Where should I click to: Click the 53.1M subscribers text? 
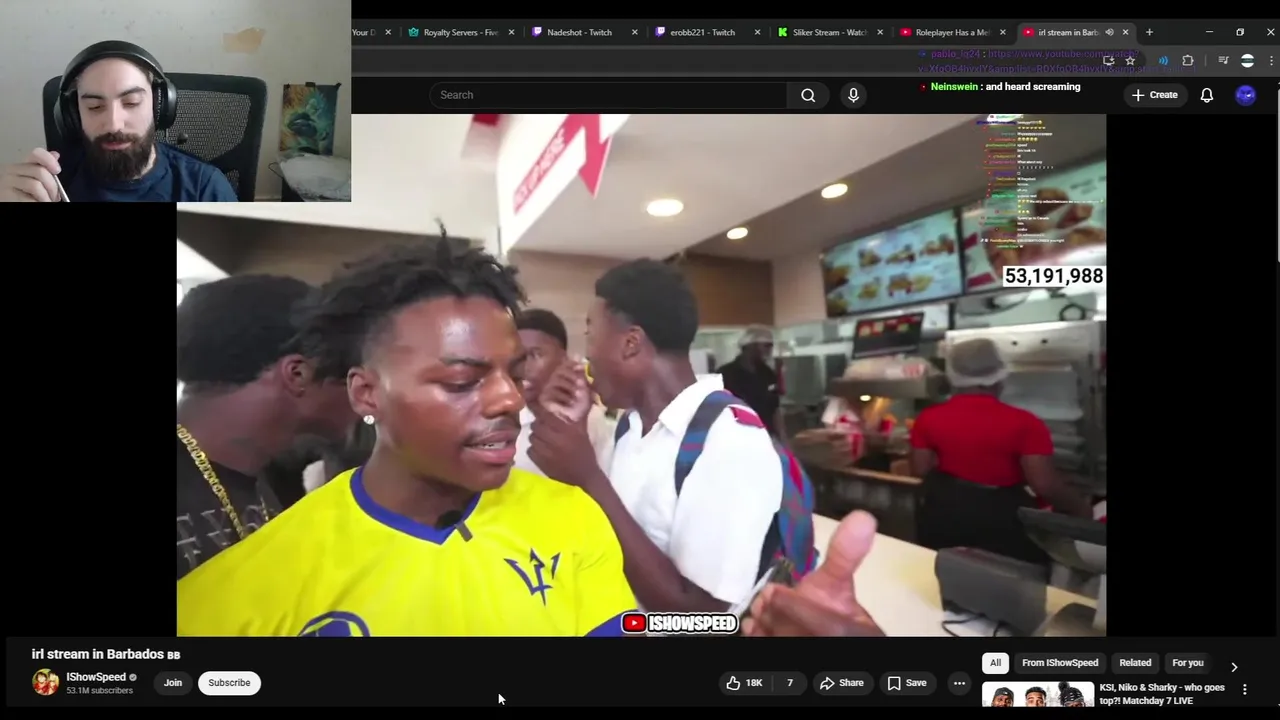coord(99,691)
